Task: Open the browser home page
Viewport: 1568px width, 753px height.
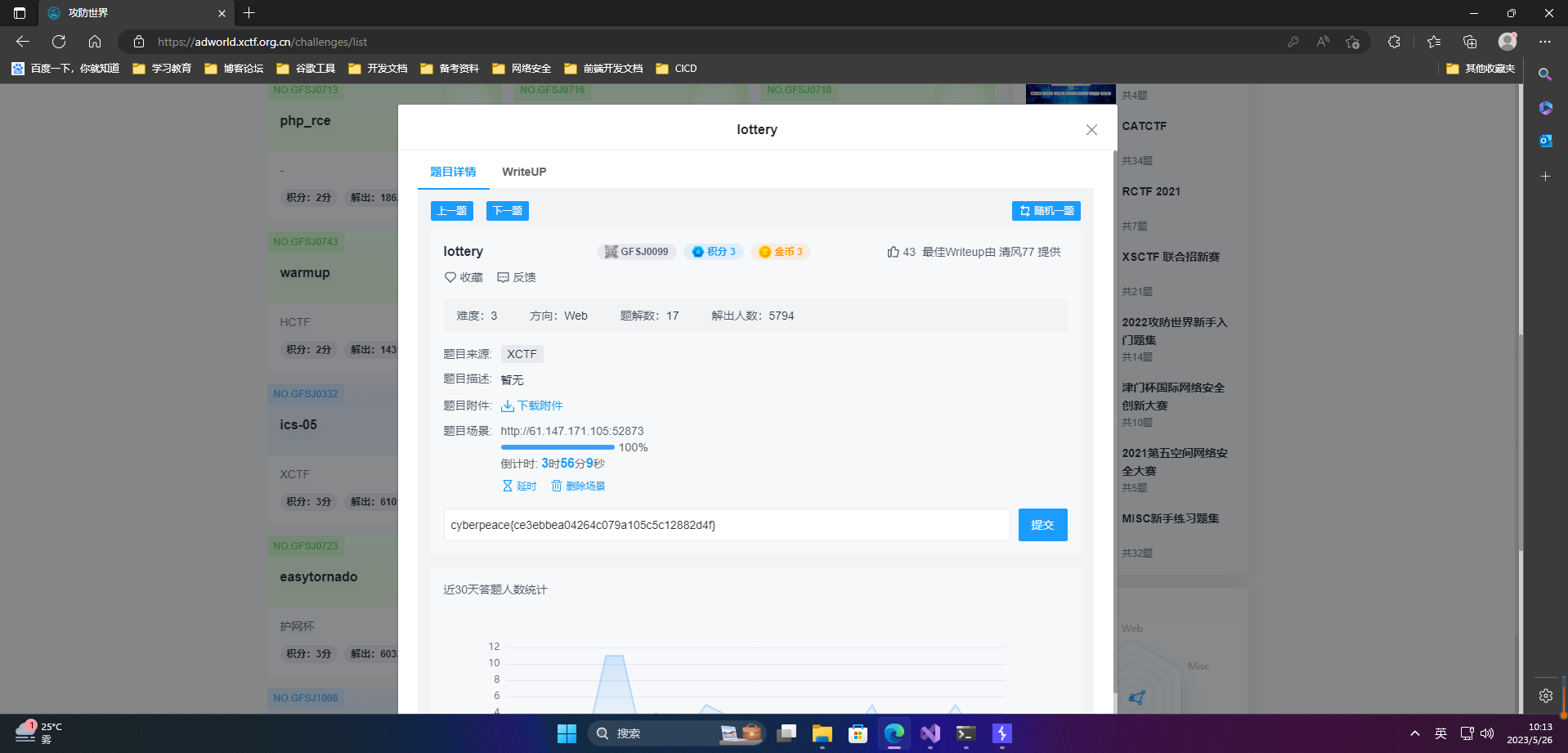Action: pyautogui.click(x=95, y=42)
